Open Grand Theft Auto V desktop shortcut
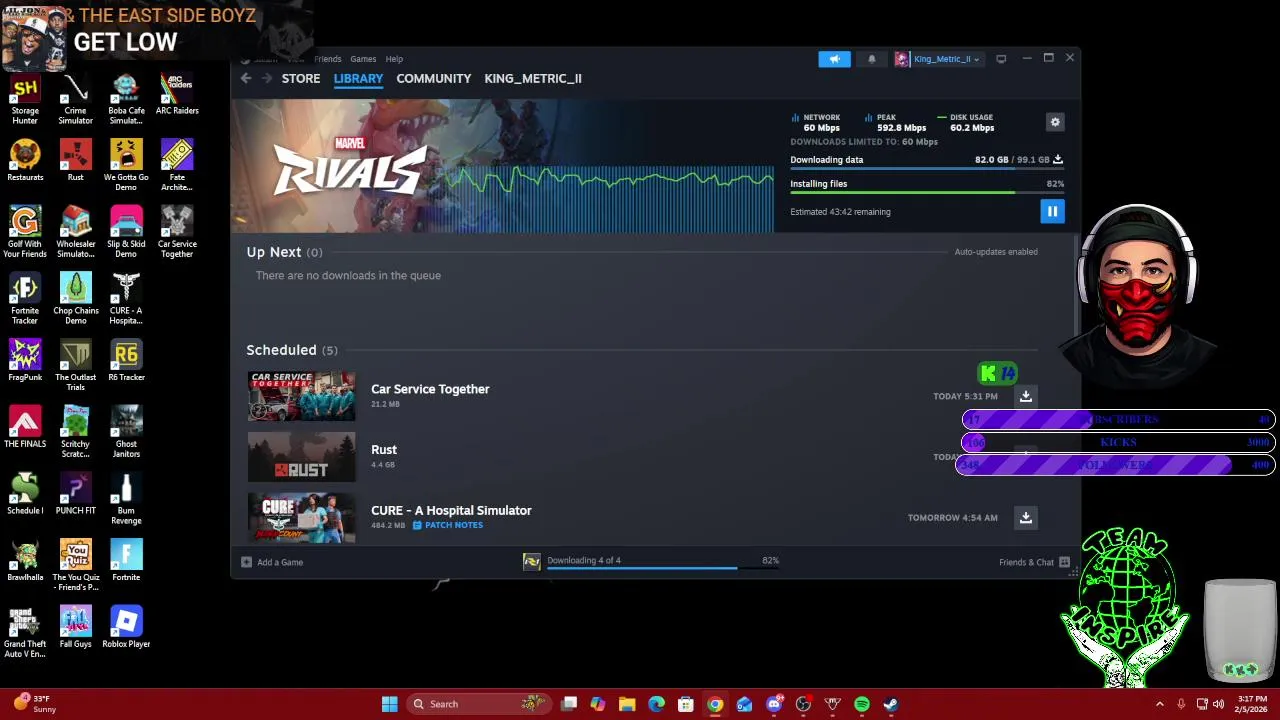Screen dimensions: 1280x720 click(25, 633)
